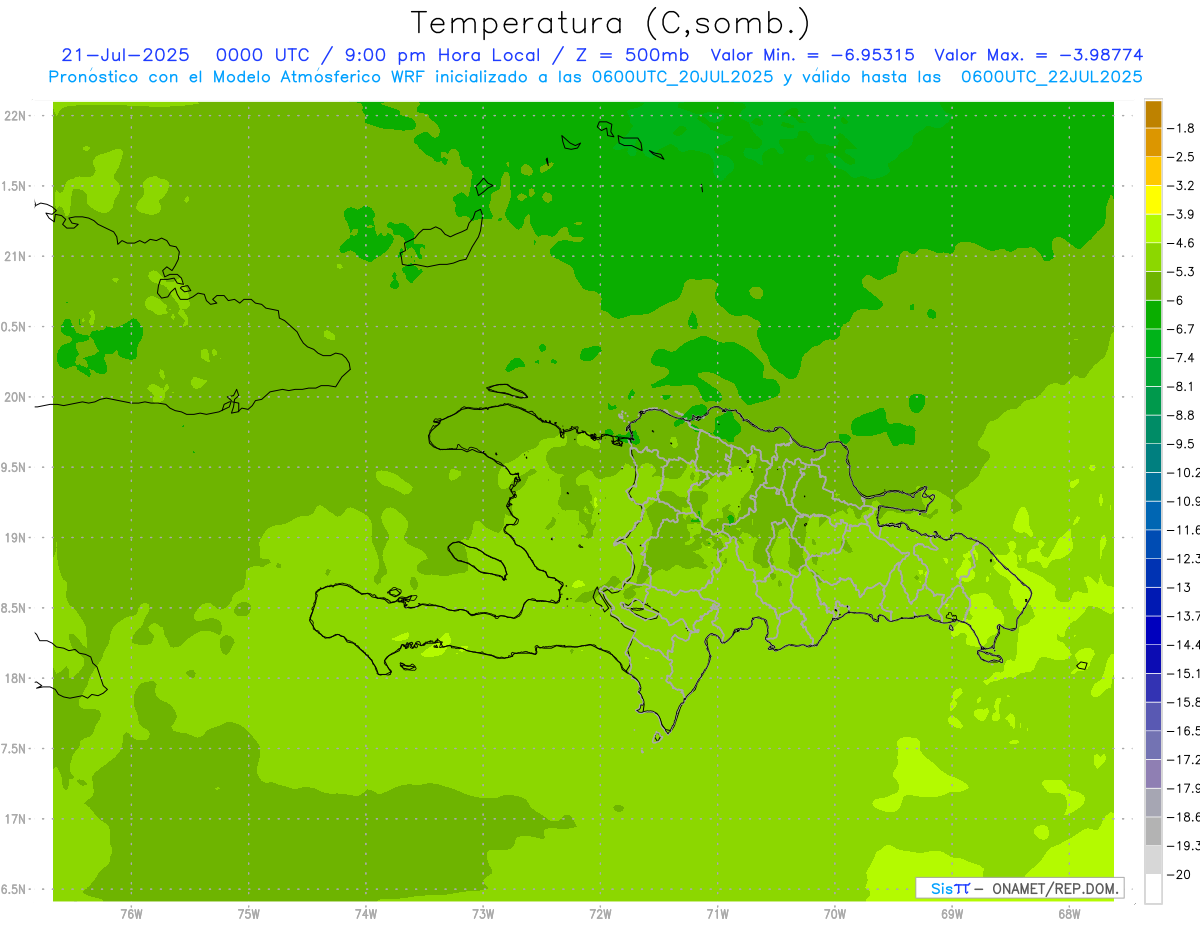Click the '-20' legend value
Viewport: 1200px width, 927px height.
[x=1179, y=875]
